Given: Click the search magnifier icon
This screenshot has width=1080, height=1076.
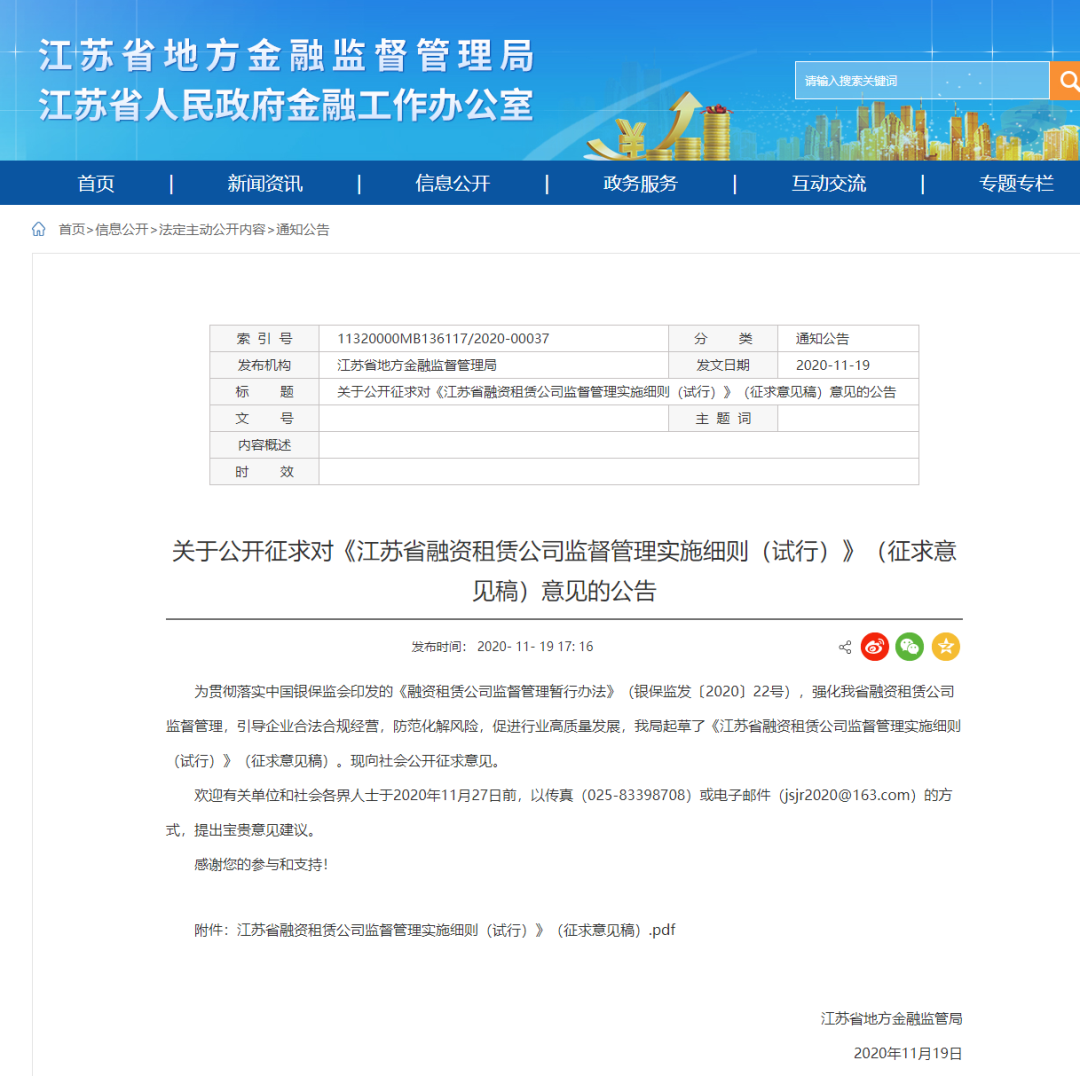Looking at the screenshot, I should click(1069, 79).
